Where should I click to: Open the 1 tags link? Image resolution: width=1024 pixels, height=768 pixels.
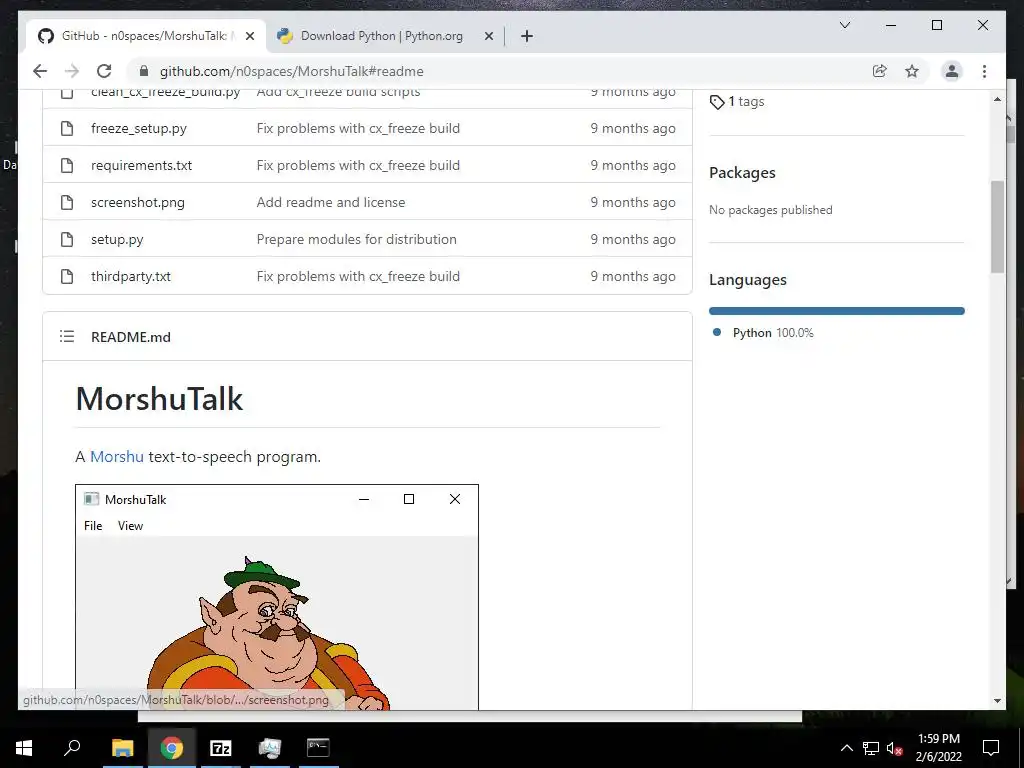pyautogui.click(x=737, y=101)
